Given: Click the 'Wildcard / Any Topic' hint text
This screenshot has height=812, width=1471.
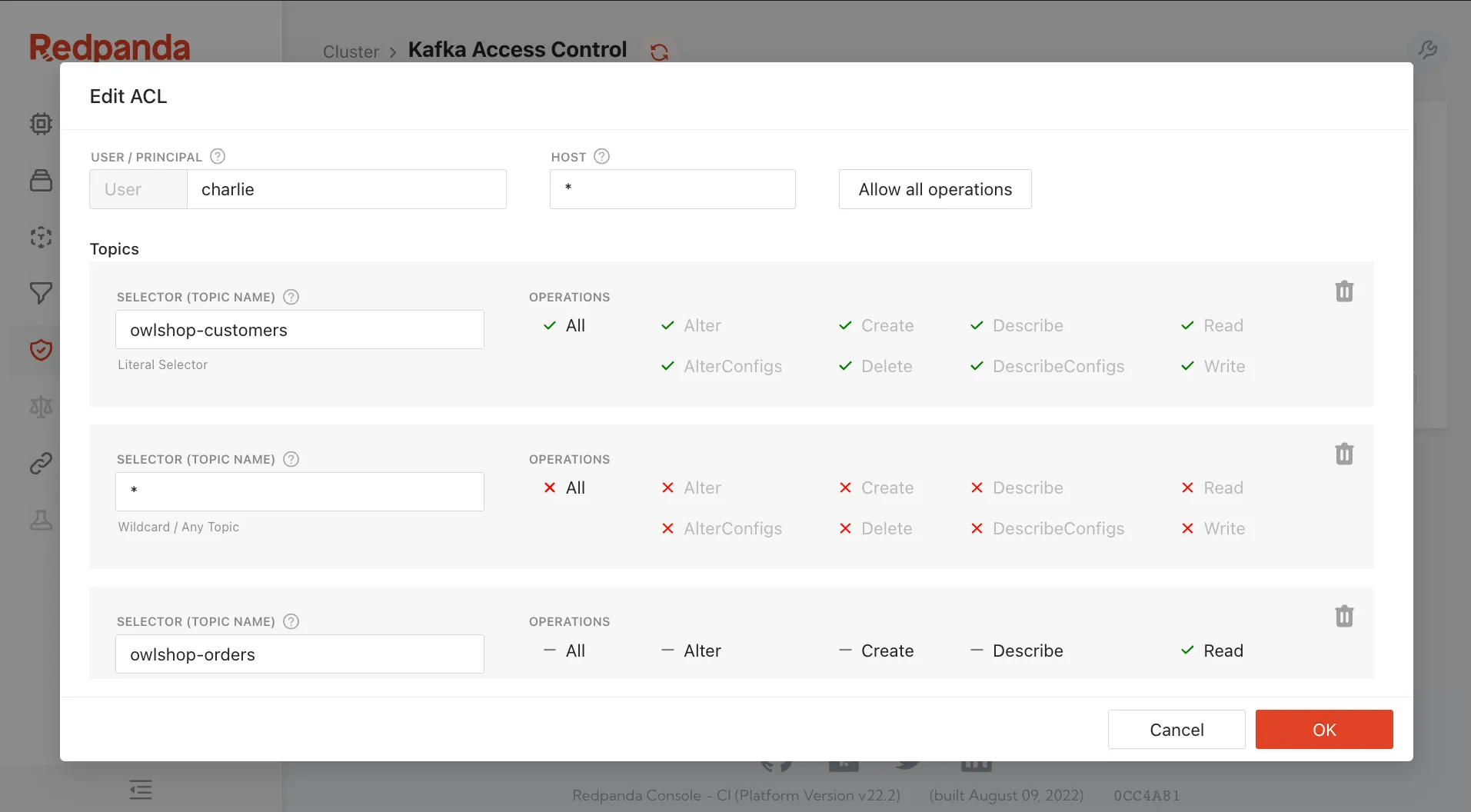Looking at the screenshot, I should tap(178, 527).
